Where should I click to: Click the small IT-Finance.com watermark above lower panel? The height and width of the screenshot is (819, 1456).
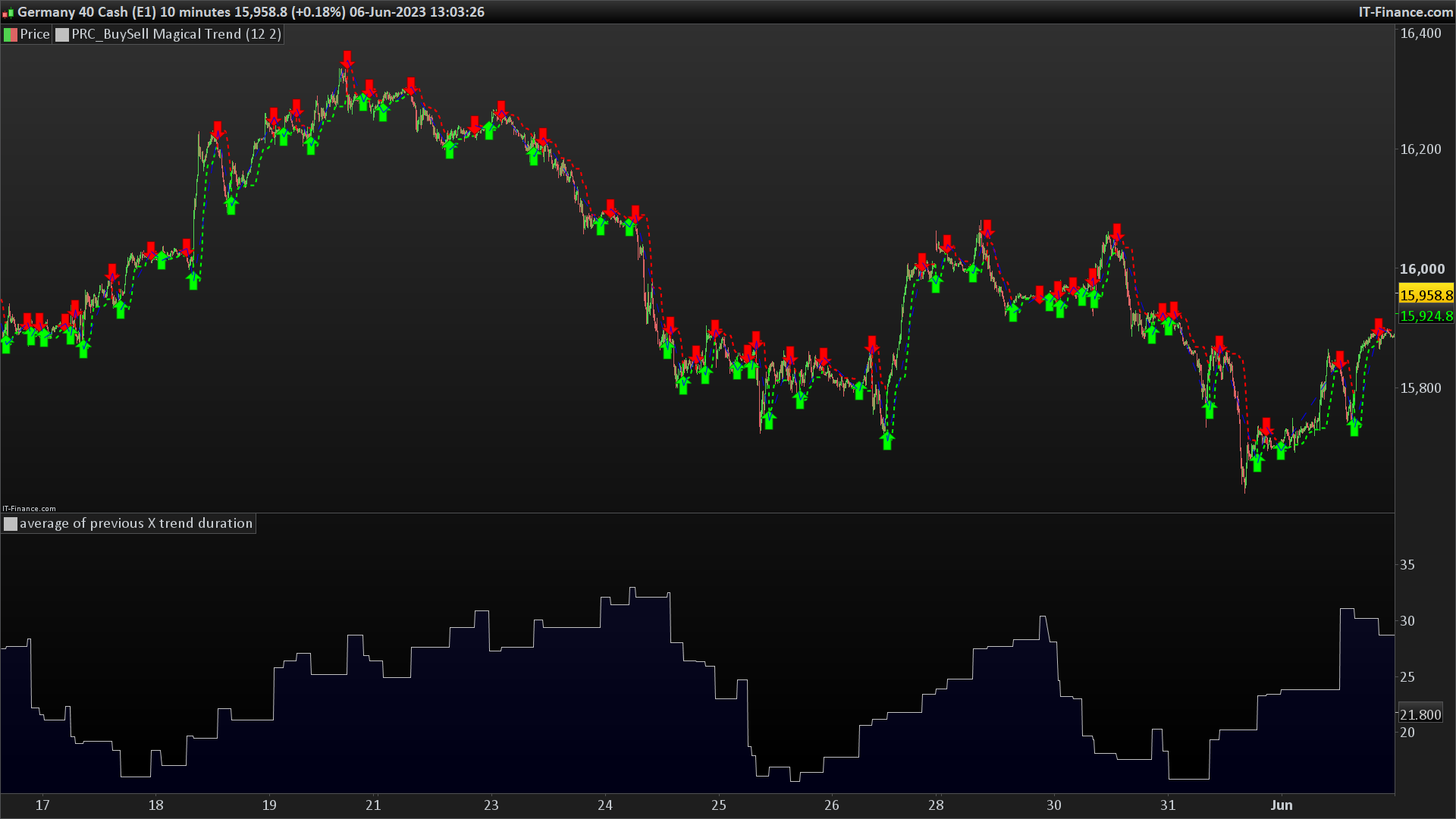point(29,509)
